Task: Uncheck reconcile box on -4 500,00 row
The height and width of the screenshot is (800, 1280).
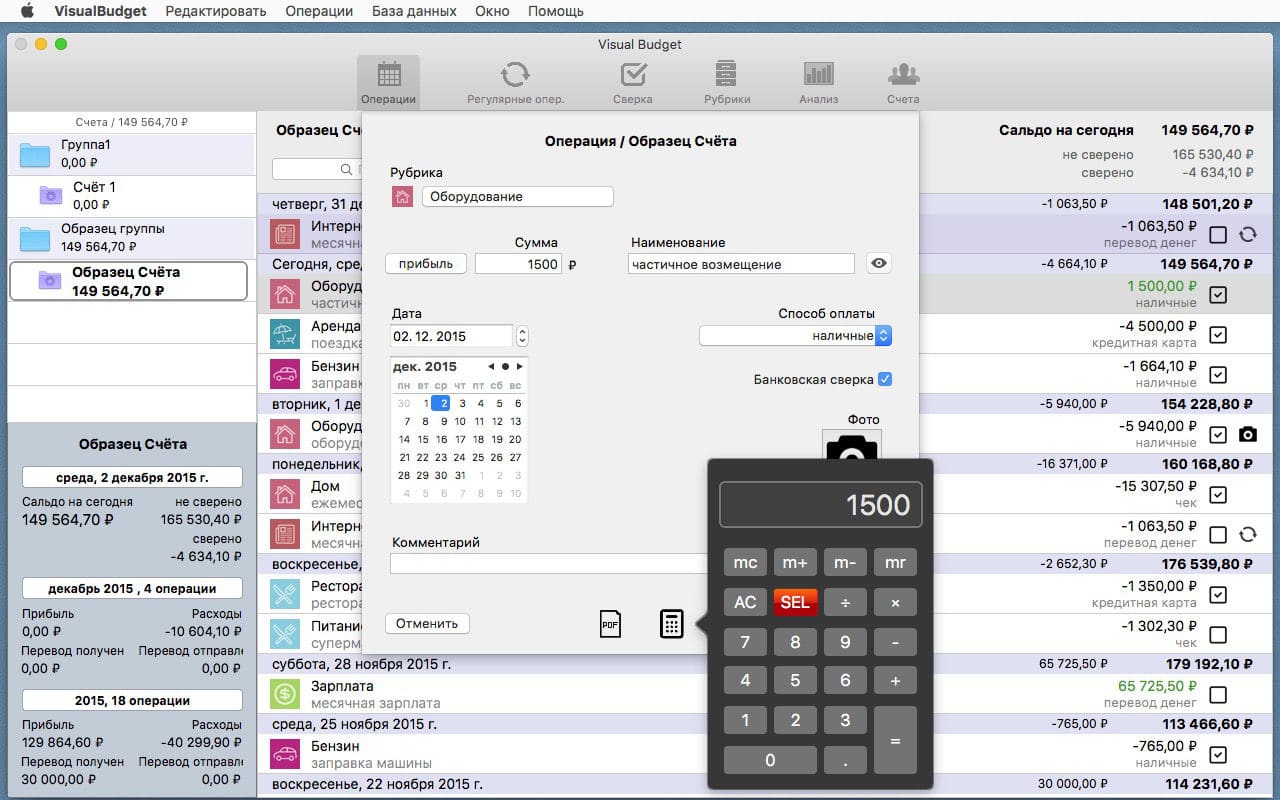Action: (x=1218, y=335)
